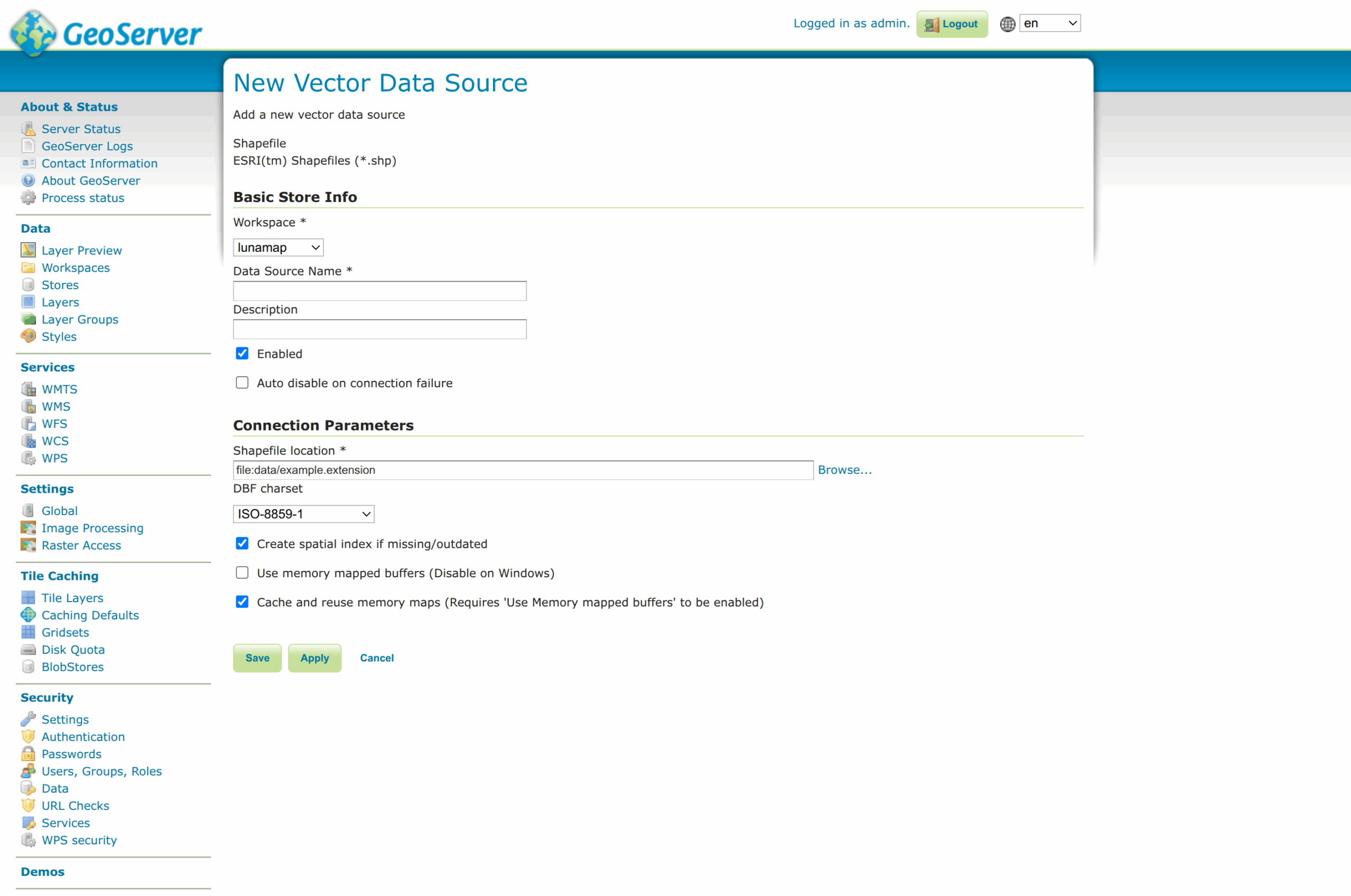The image size is (1351, 896).
Task: Check Use memory mapped buffers
Action: 242,573
